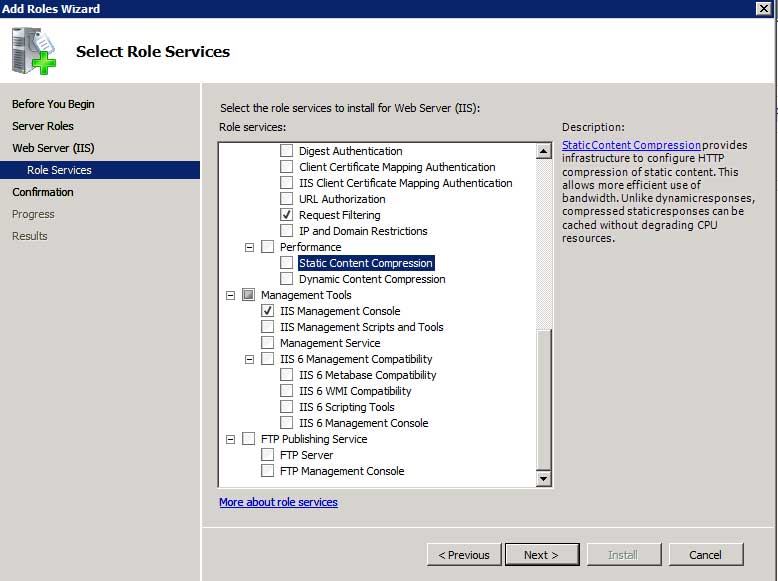778x581 pixels.
Task: Enable the FTP Server checkbox
Action: pyautogui.click(x=267, y=454)
